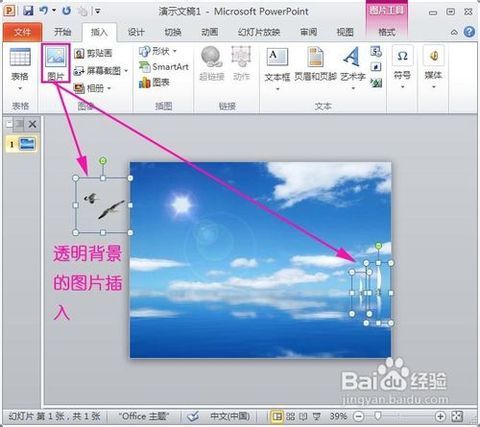Open PowerPoint help question mark
This screenshot has width=480, height=427.
[469, 32]
